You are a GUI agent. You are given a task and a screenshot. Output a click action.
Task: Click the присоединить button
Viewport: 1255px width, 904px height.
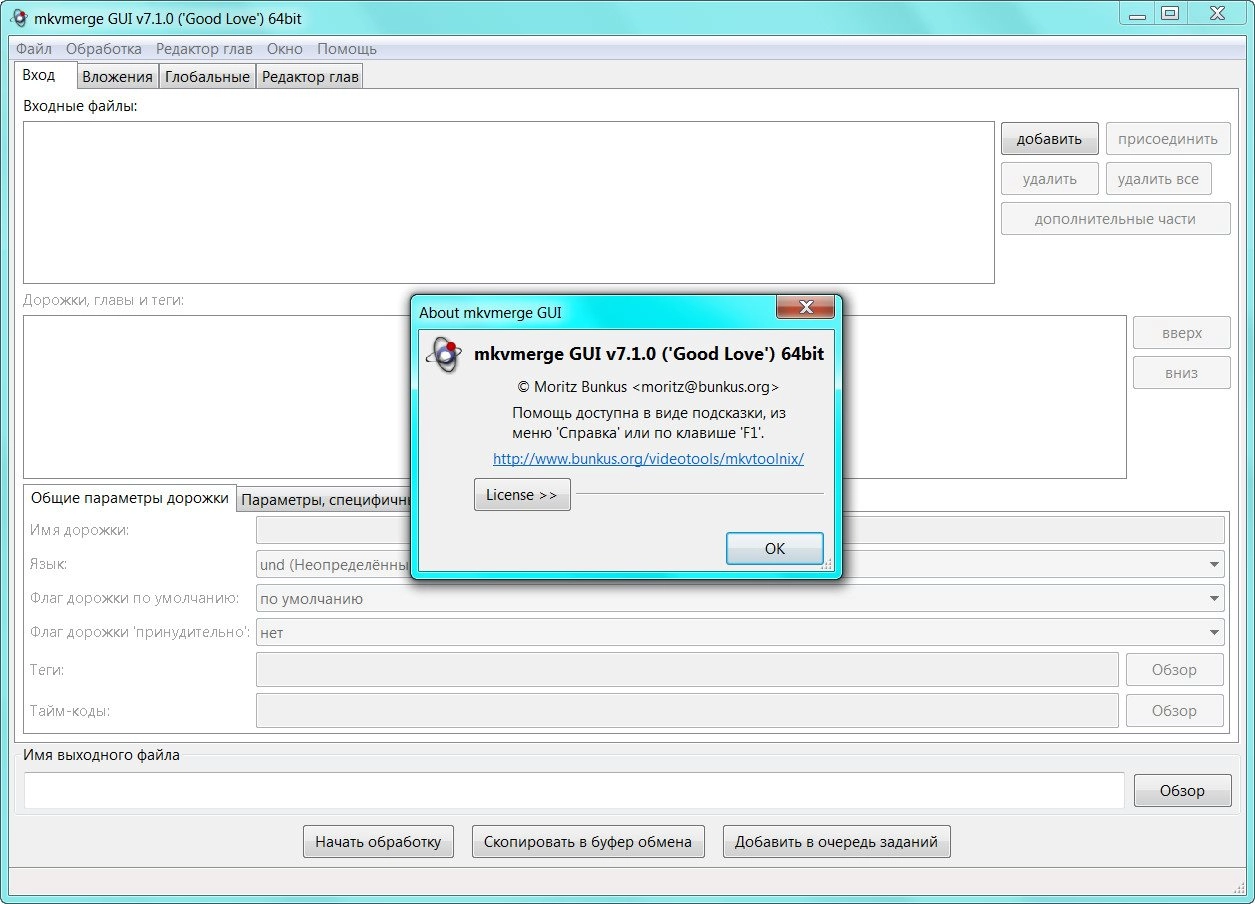1168,139
